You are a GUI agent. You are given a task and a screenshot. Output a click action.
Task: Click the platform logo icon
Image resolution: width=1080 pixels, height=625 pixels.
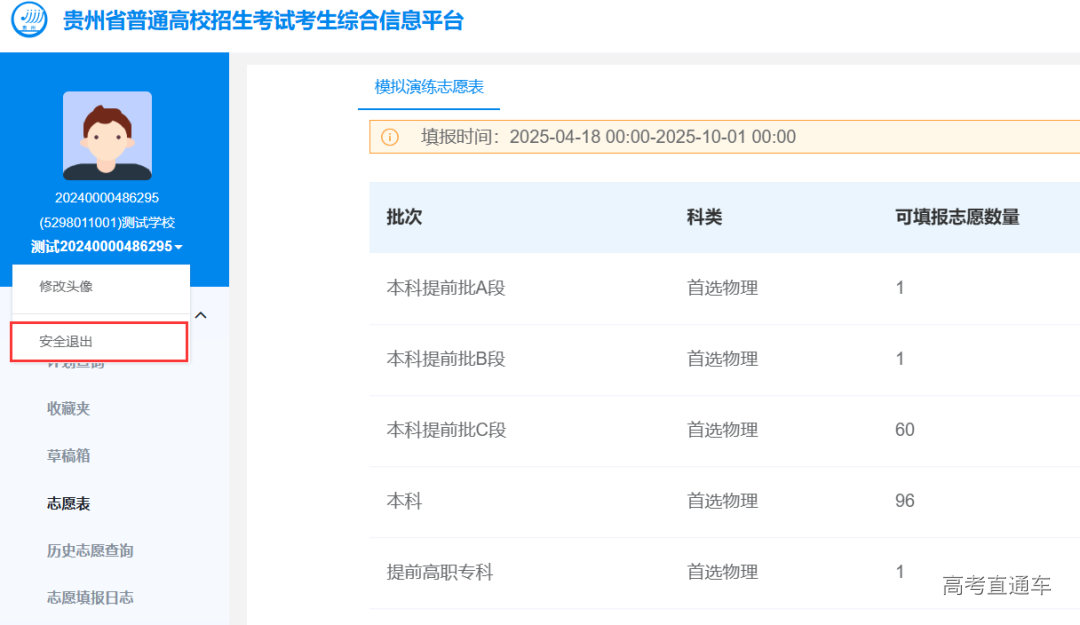(31, 20)
